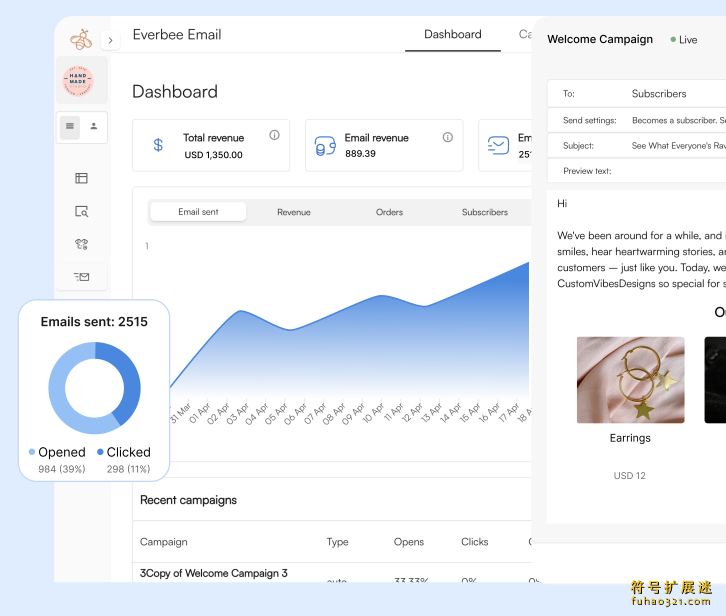
Task: Click the blue area chart
Action: [x=352, y=343]
